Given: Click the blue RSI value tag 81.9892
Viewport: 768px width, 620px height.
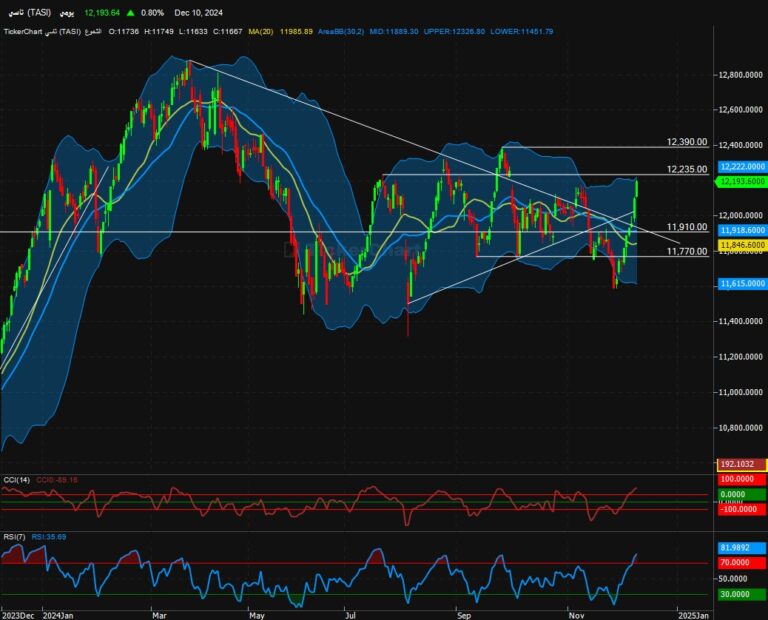Looking at the screenshot, I should coord(741,548).
